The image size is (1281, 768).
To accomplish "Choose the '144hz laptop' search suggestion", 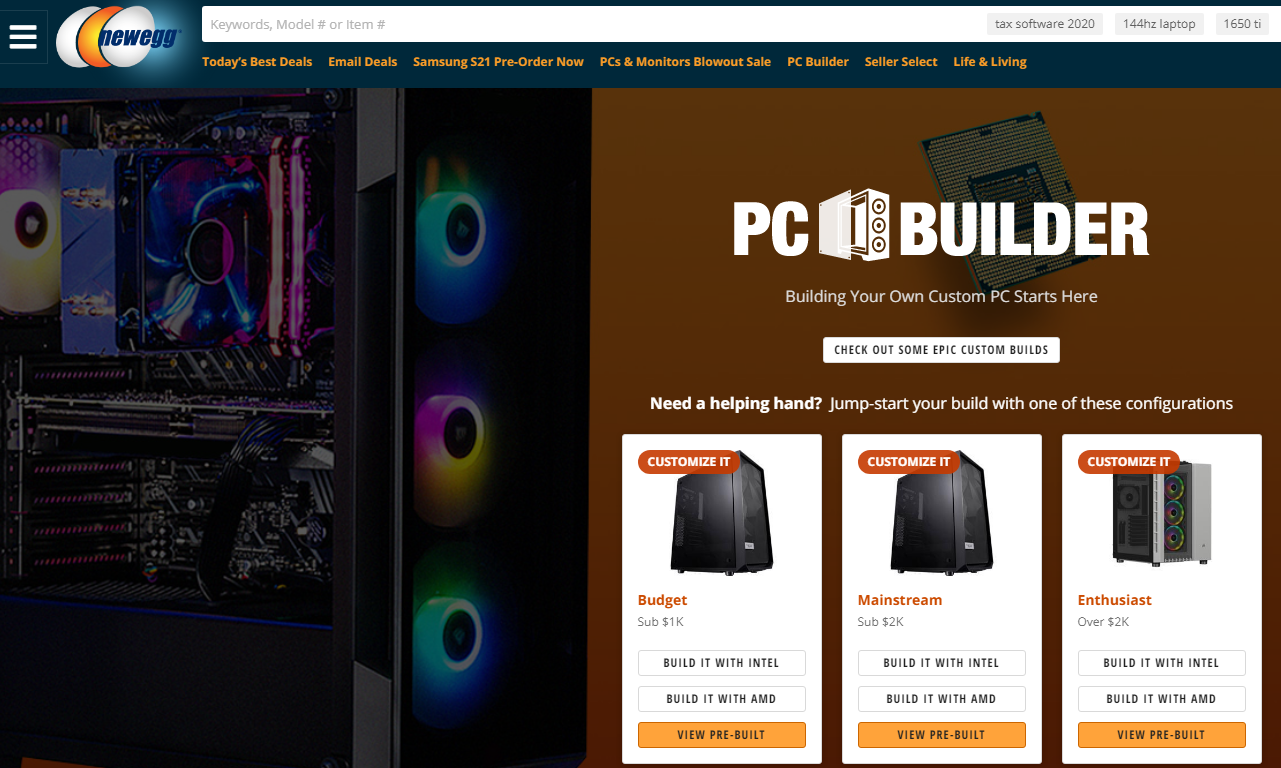I will 1159,24.
